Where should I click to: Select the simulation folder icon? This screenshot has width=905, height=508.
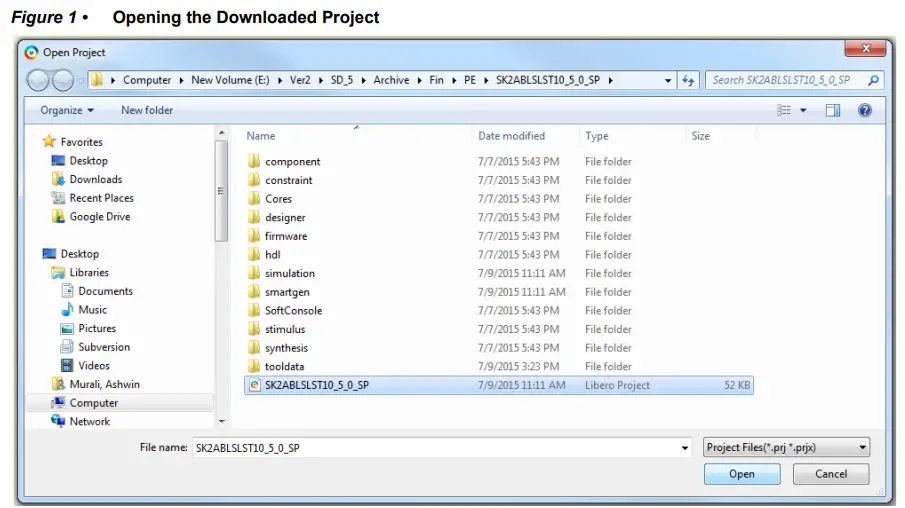click(x=254, y=273)
